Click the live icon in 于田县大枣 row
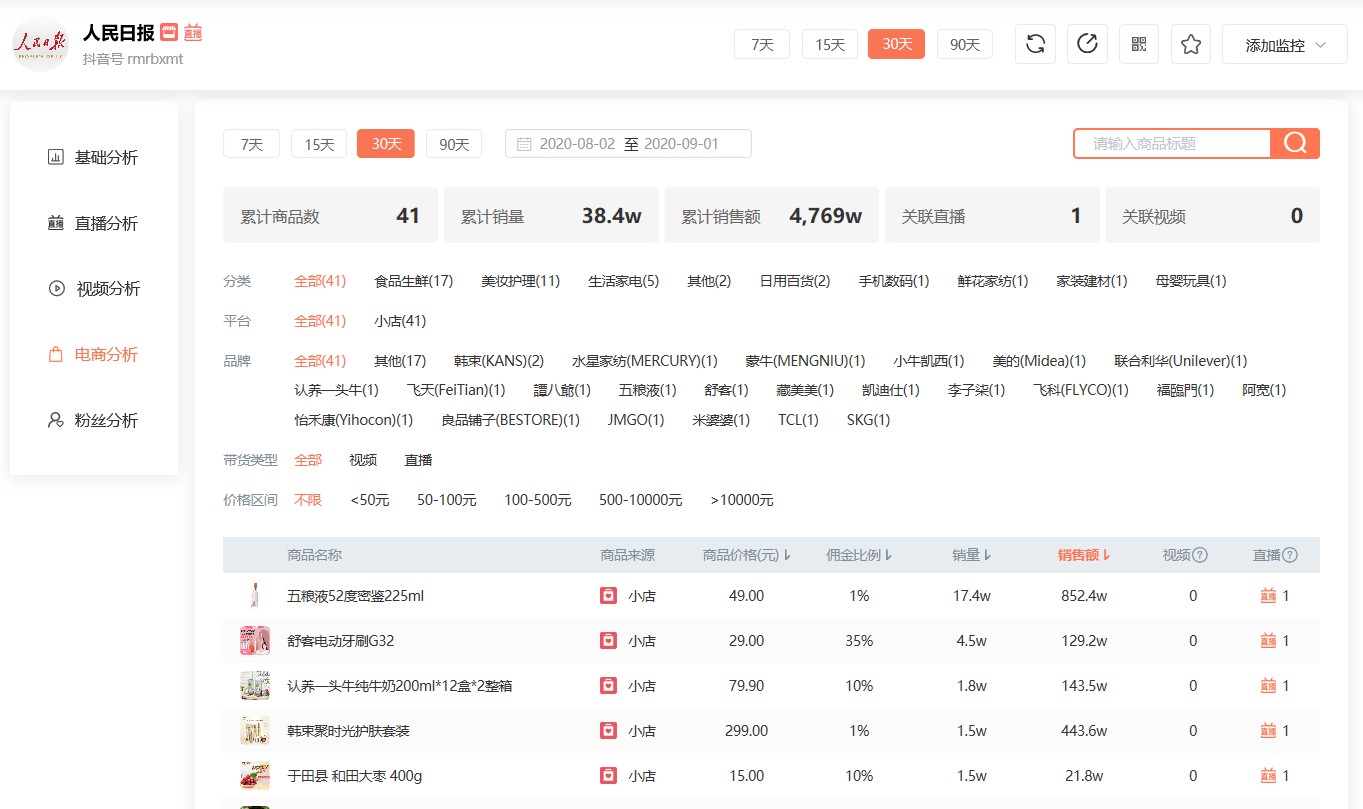 (x=1268, y=775)
